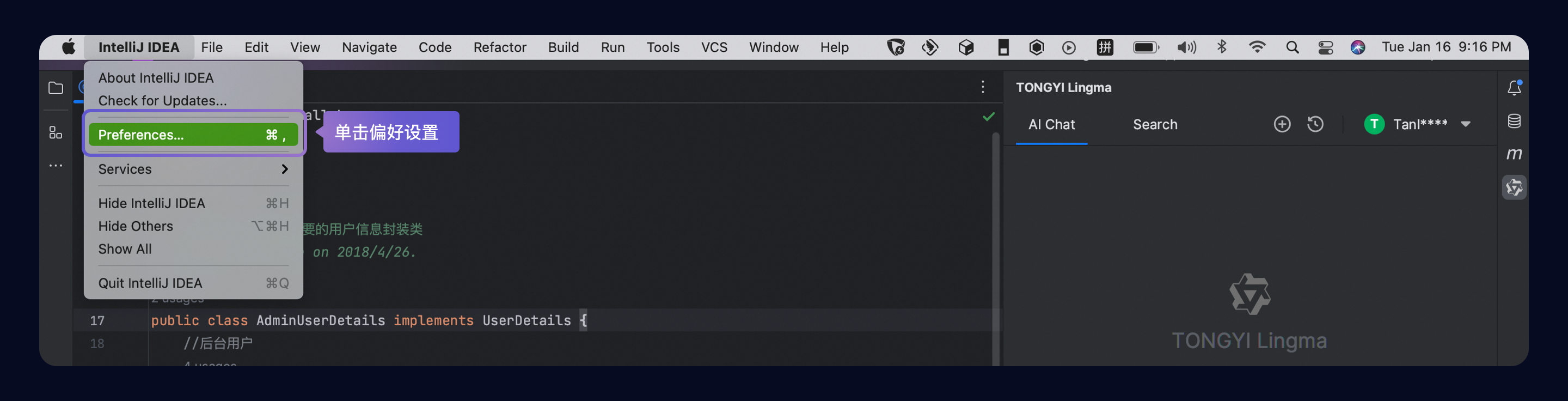Click the //后台用户 comment line
The height and width of the screenshot is (401, 1568).
pos(218,343)
